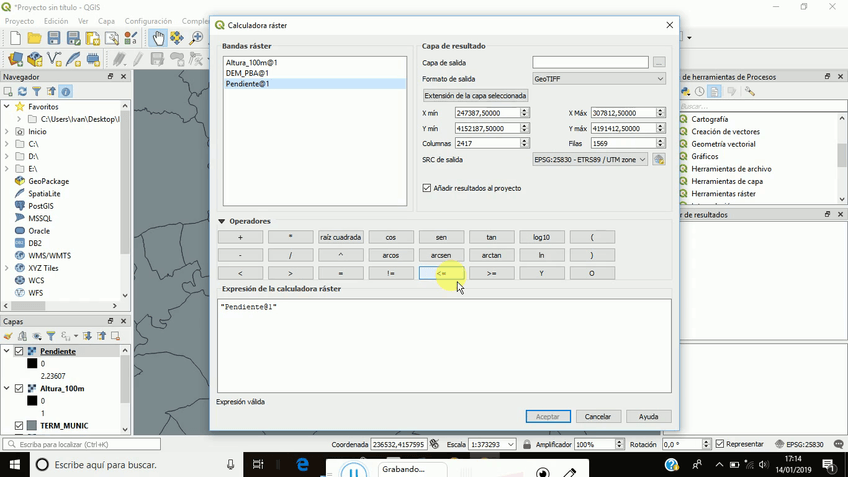Toggle Altura_100m layer visibility checkbox
This screenshot has height=477, width=848.
click(x=19, y=389)
